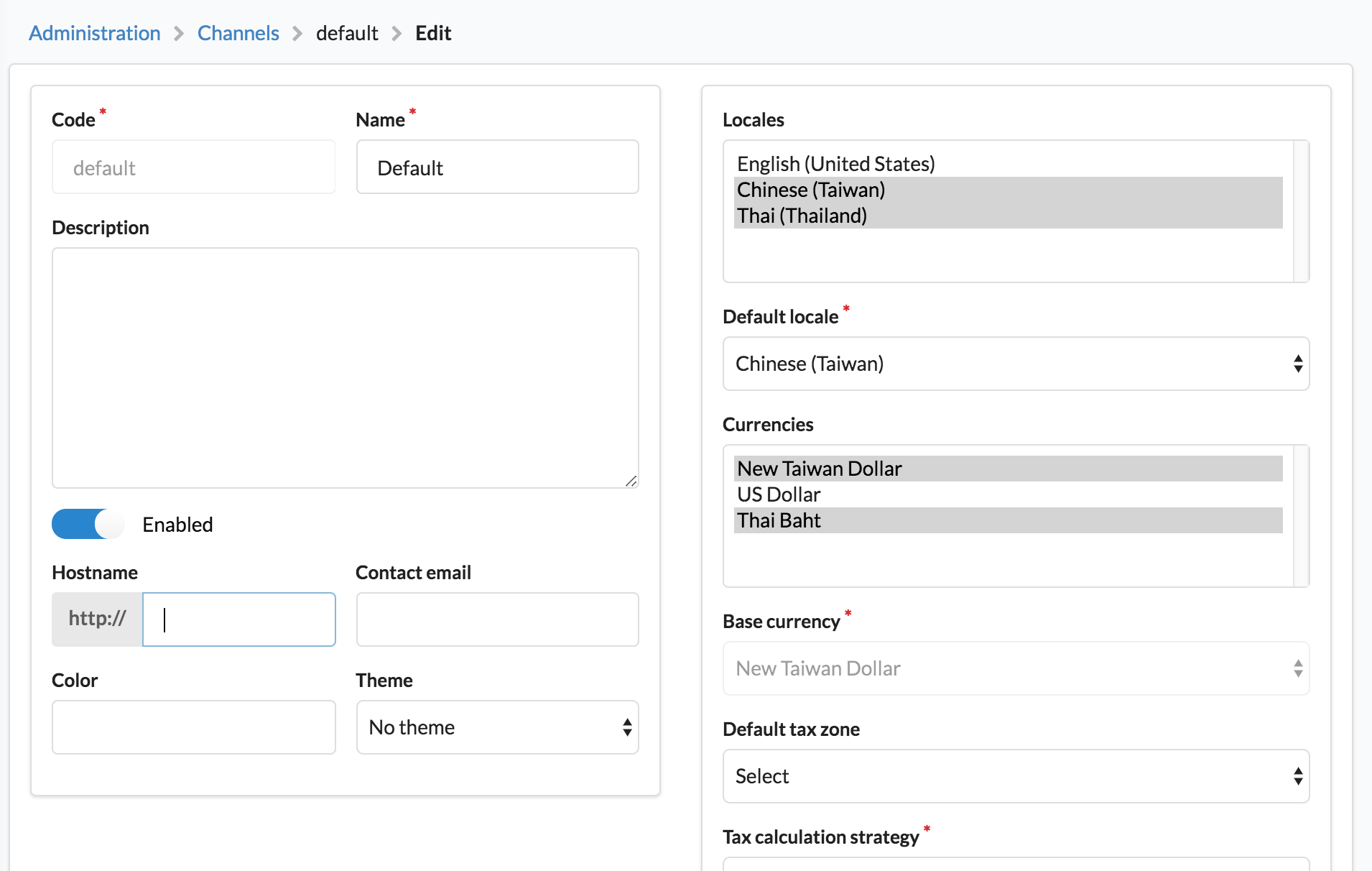Toggle the Enabled switch
The width and height of the screenshot is (1372, 871).
pos(88,524)
